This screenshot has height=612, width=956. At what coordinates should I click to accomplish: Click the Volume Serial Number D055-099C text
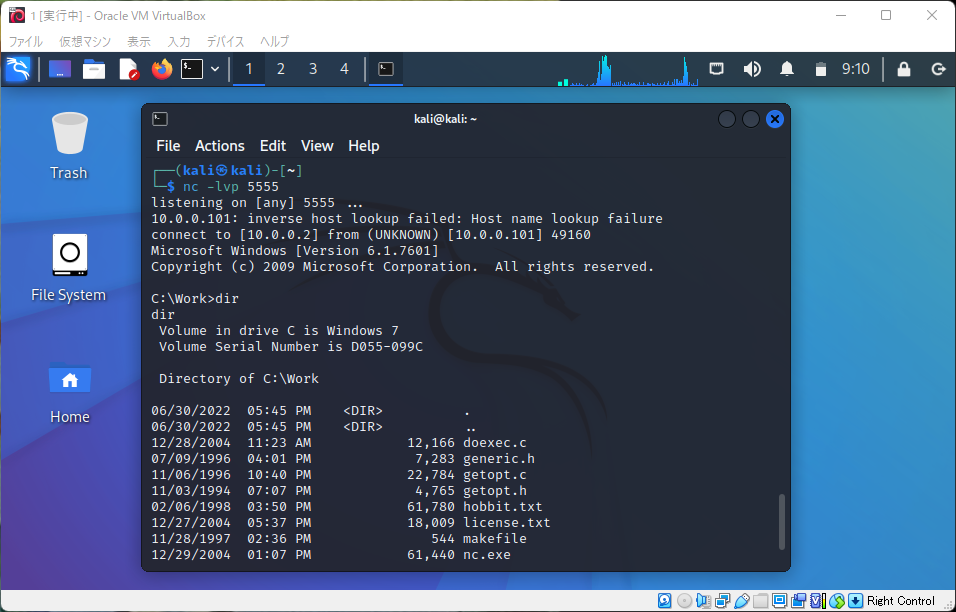(x=291, y=346)
